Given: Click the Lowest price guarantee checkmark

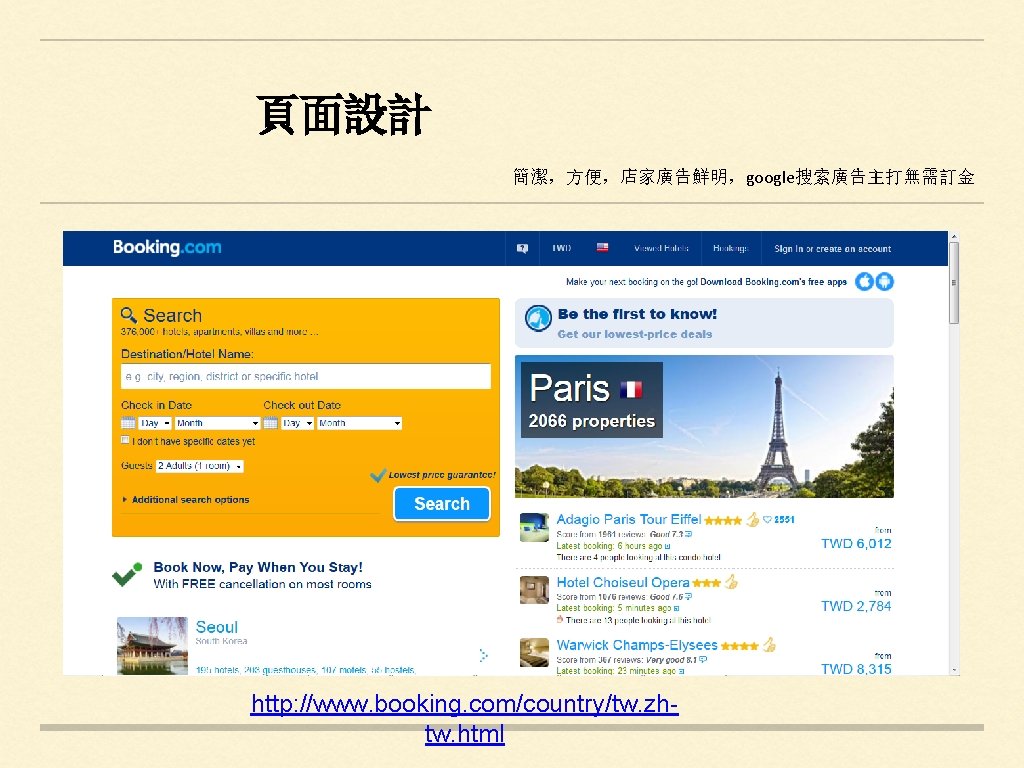Looking at the screenshot, I should [x=378, y=475].
